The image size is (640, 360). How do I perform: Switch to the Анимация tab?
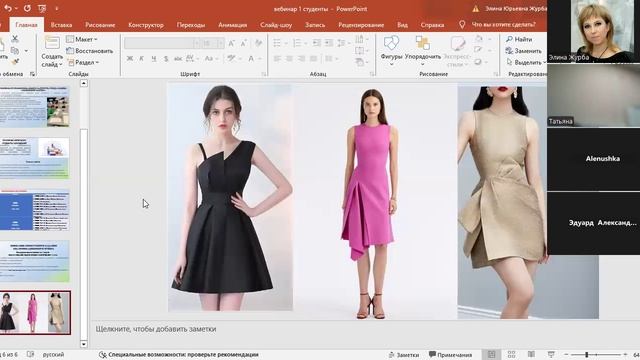pos(232,25)
